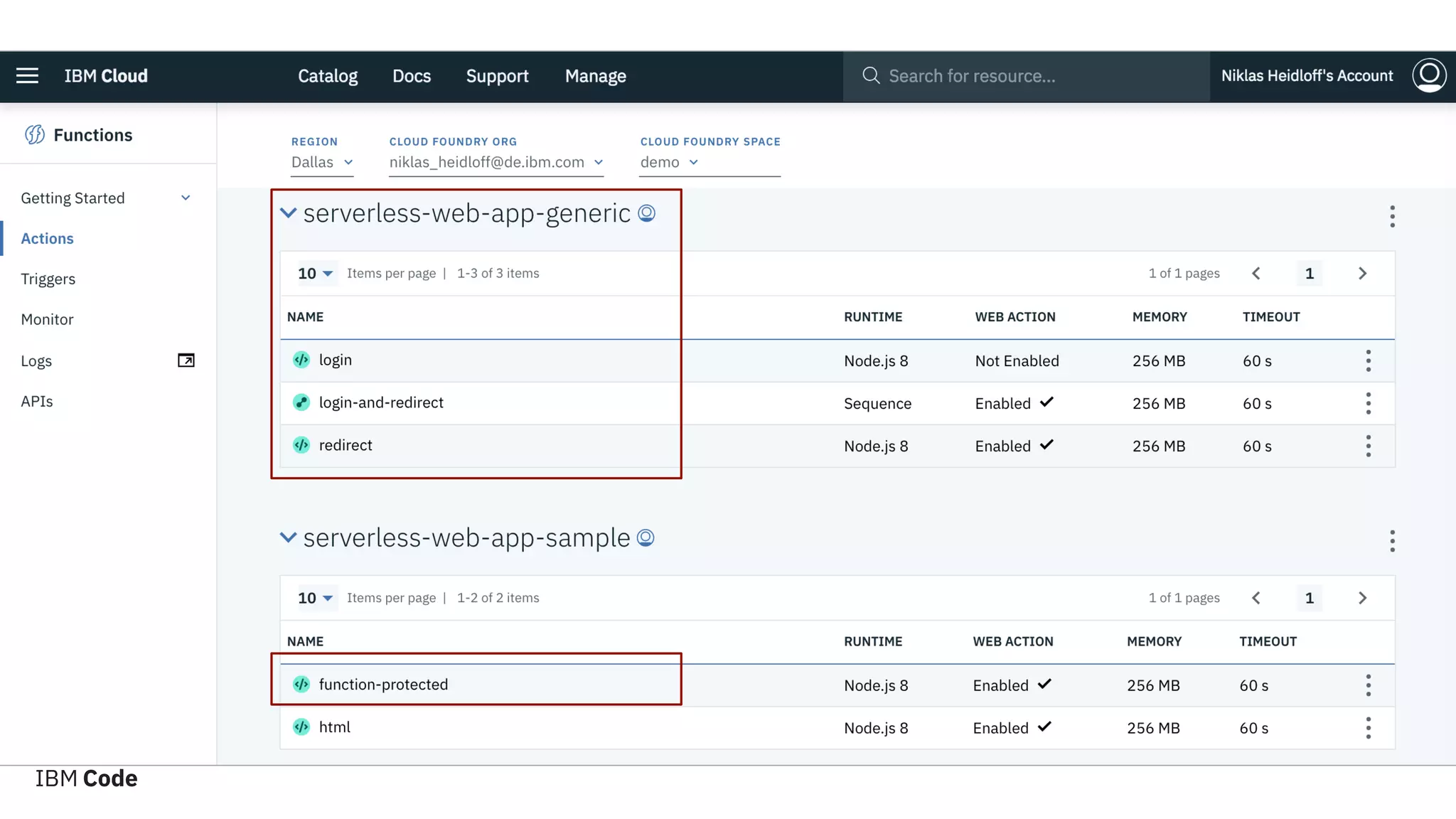Open the Catalog menu in top bar
The image size is (1456, 819).
tap(327, 76)
